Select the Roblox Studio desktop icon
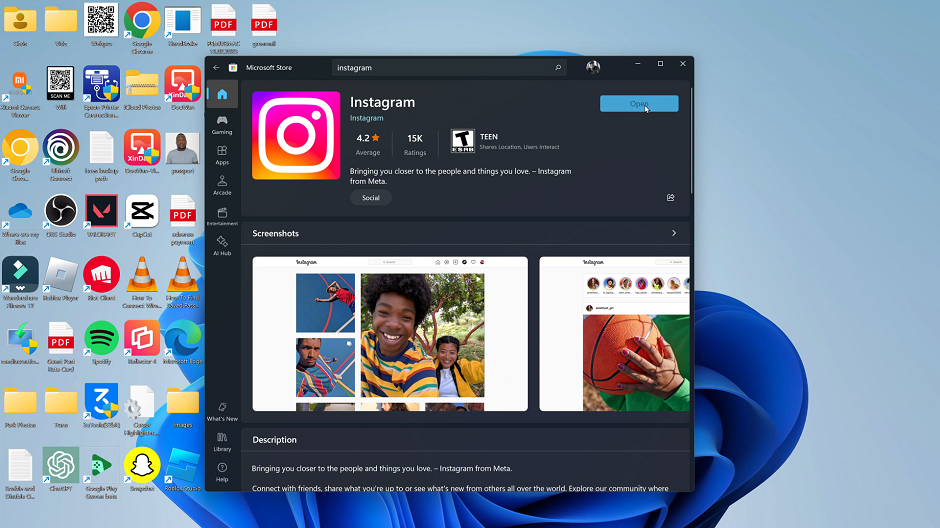The height and width of the screenshot is (528, 940). (182, 469)
